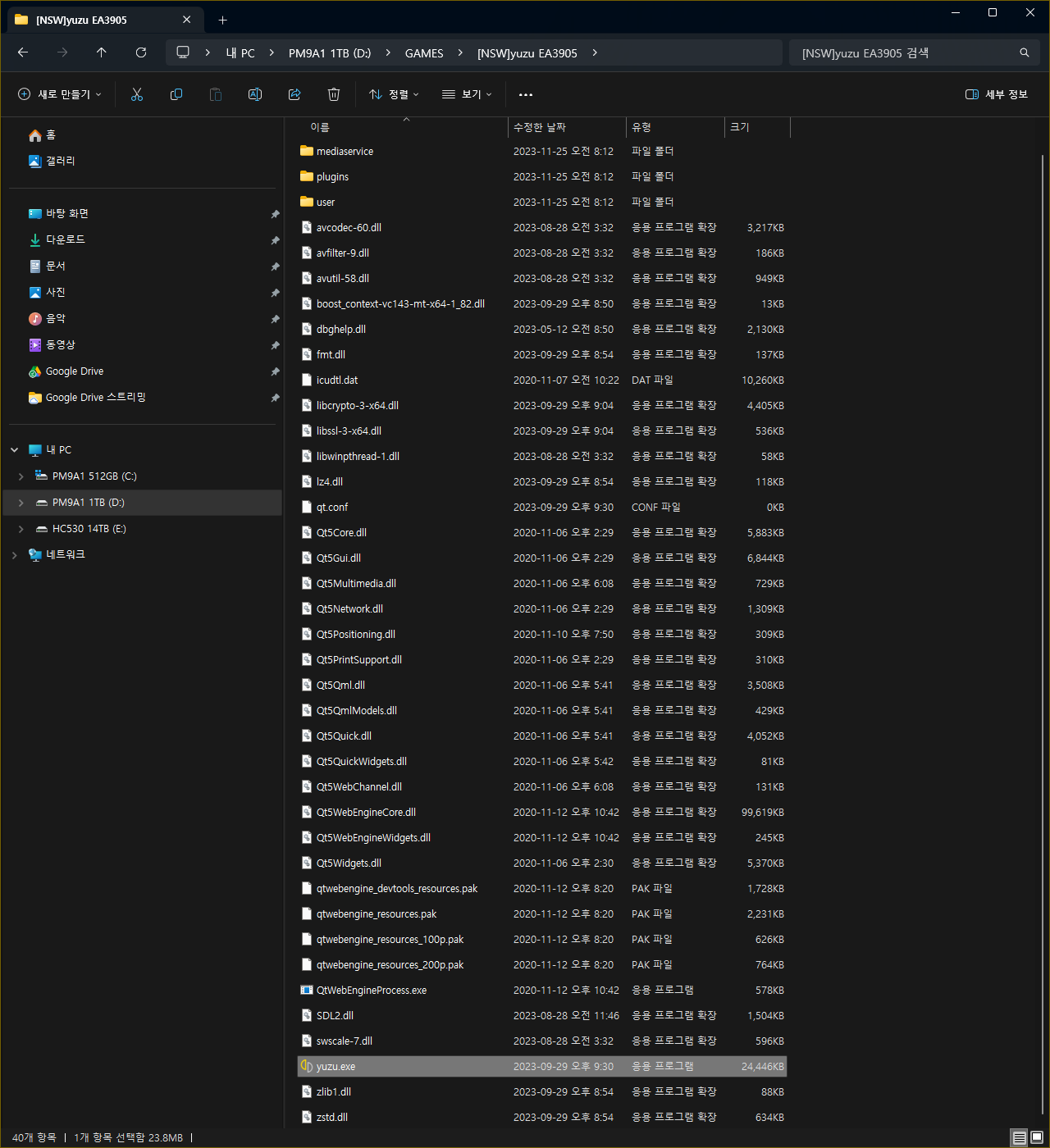Image resolution: width=1050 pixels, height=1148 pixels.
Task: Refresh the current folder view
Action: pos(141,52)
